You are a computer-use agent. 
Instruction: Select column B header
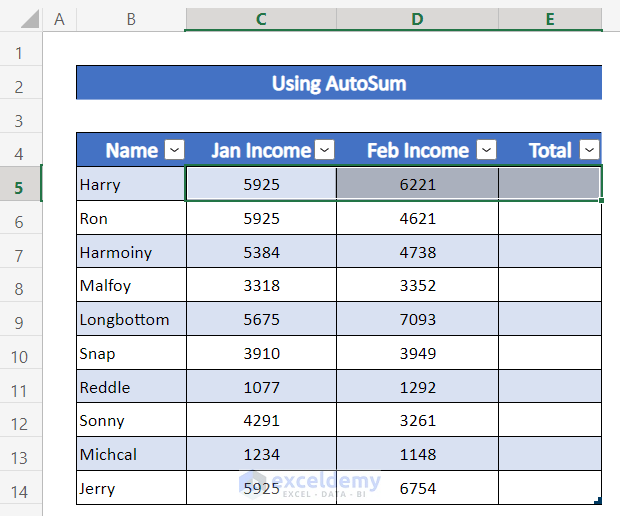(131, 19)
